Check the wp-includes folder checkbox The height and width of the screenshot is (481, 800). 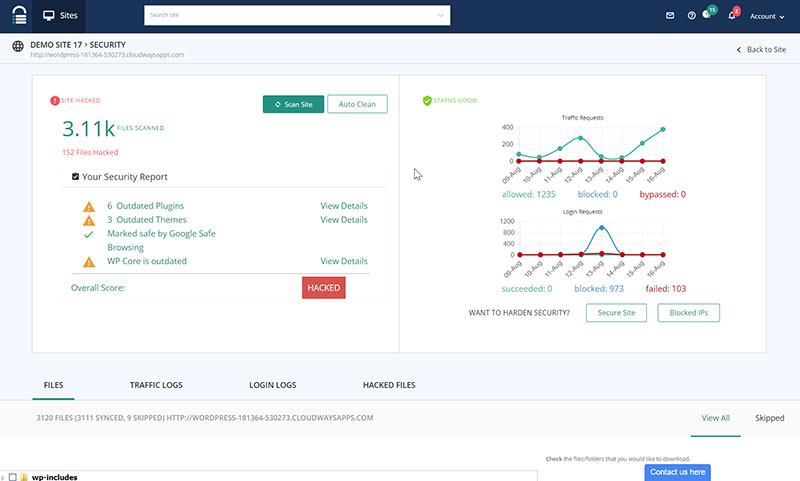[x=13, y=477]
